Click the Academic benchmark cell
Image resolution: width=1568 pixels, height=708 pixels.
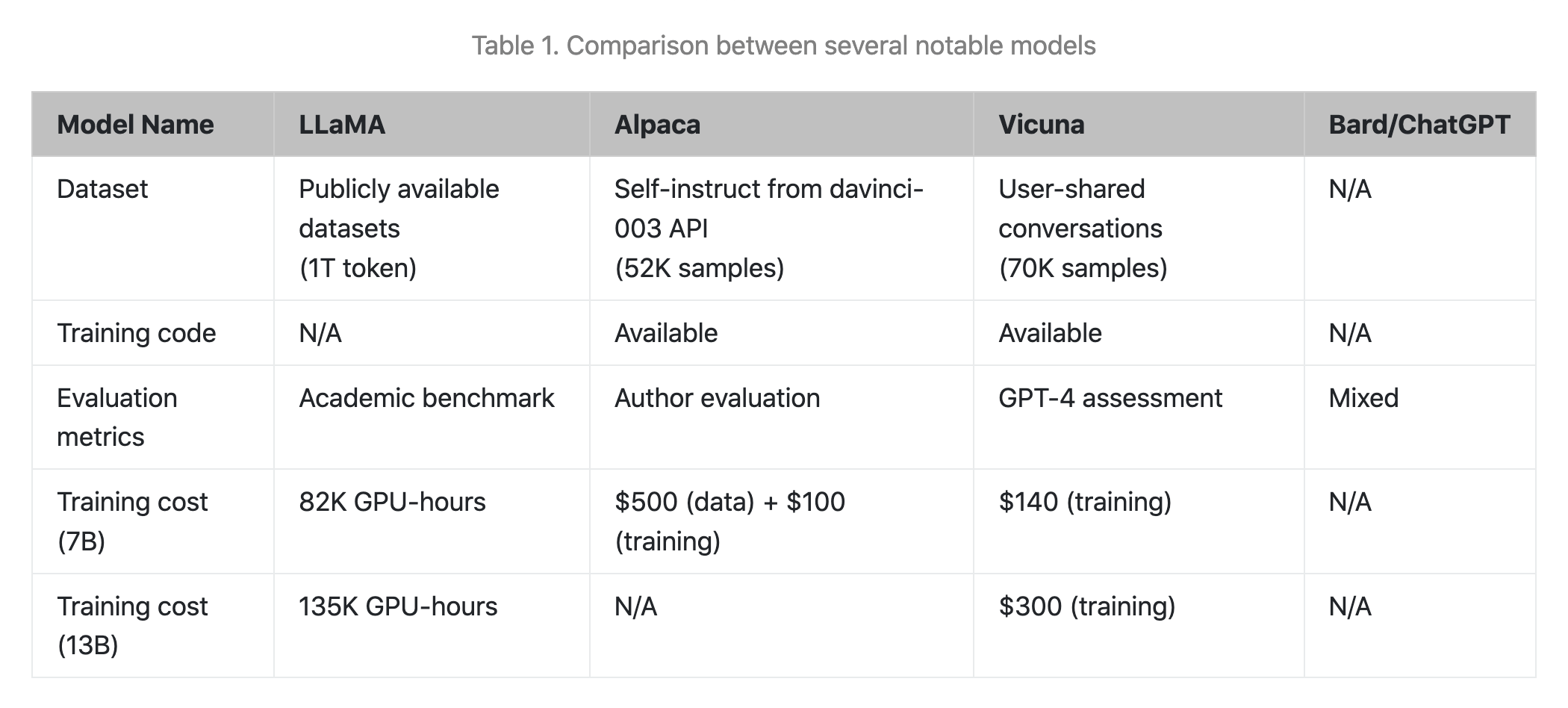(x=432, y=417)
